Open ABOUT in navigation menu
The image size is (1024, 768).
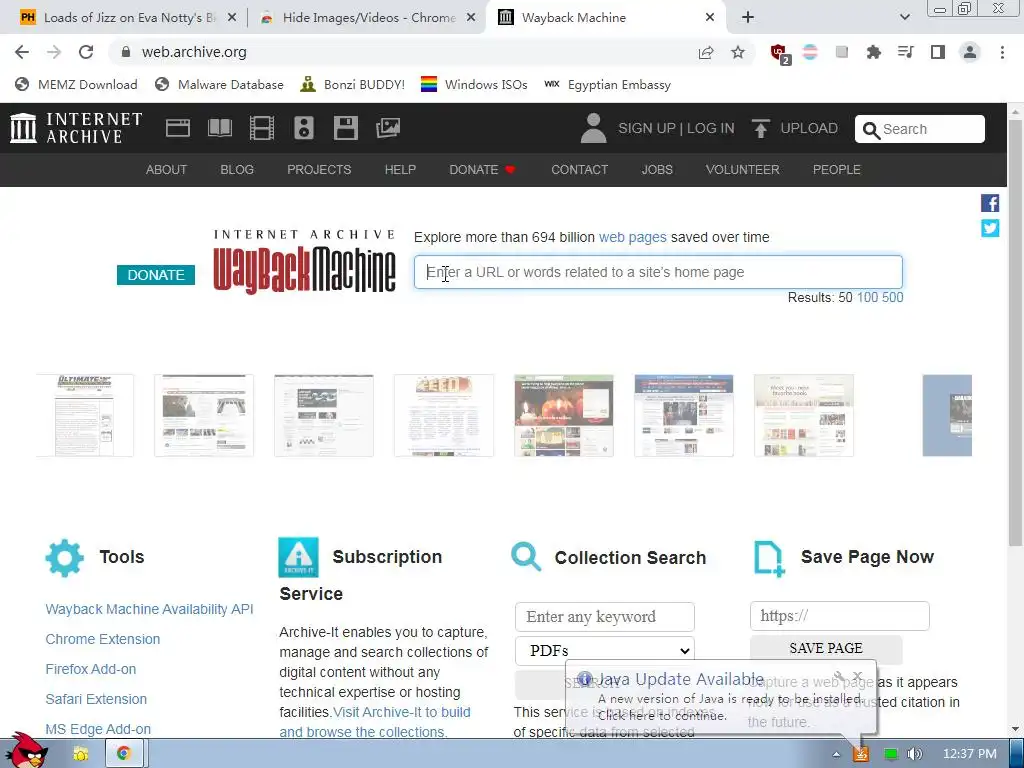click(166, 170)
